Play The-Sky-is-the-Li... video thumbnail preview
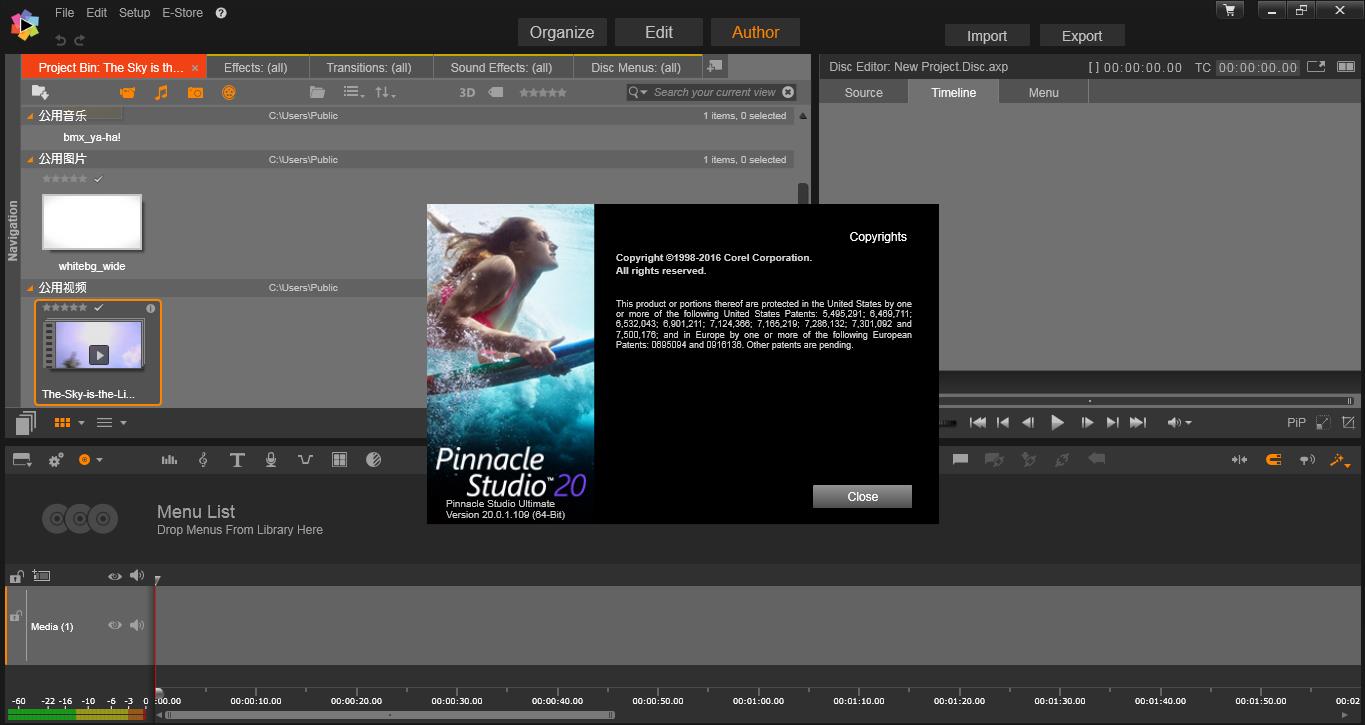Viewport: 1365px width, 725px height. tap(98, 354)
